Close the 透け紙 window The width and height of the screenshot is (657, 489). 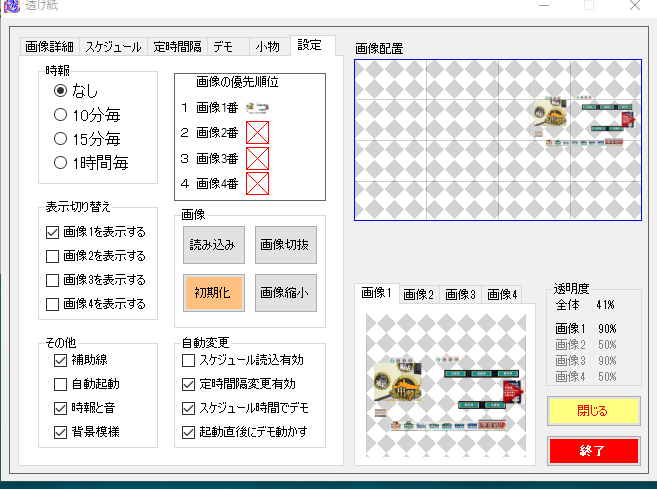635,5
